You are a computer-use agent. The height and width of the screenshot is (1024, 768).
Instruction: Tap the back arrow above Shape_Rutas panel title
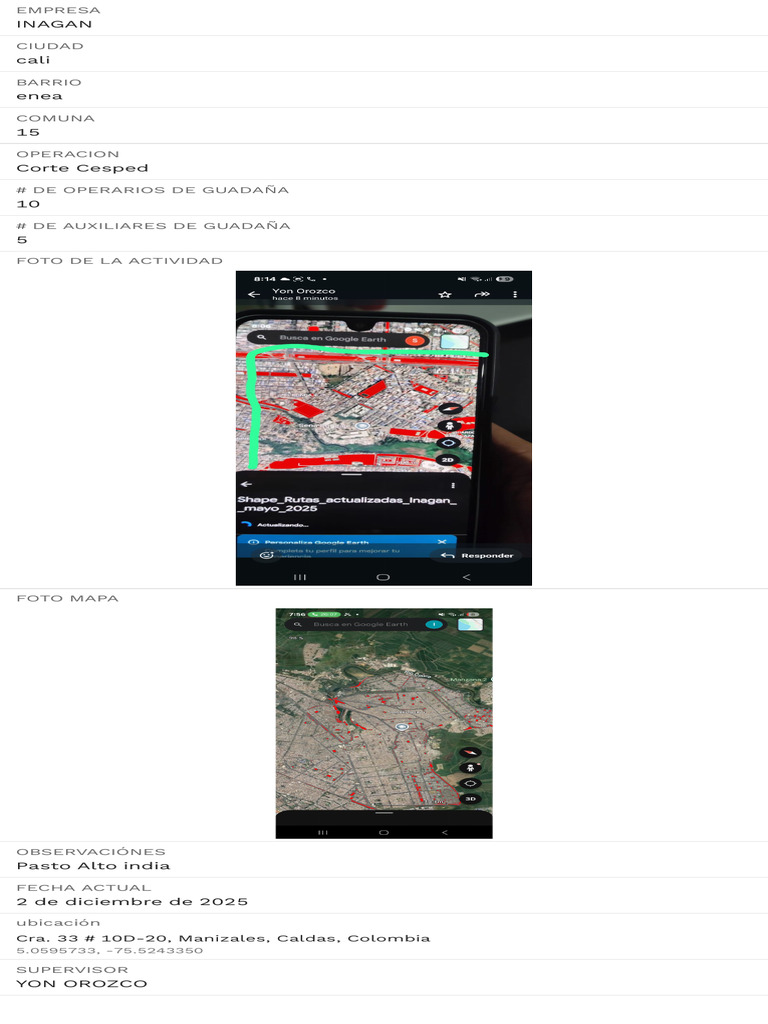246,484
